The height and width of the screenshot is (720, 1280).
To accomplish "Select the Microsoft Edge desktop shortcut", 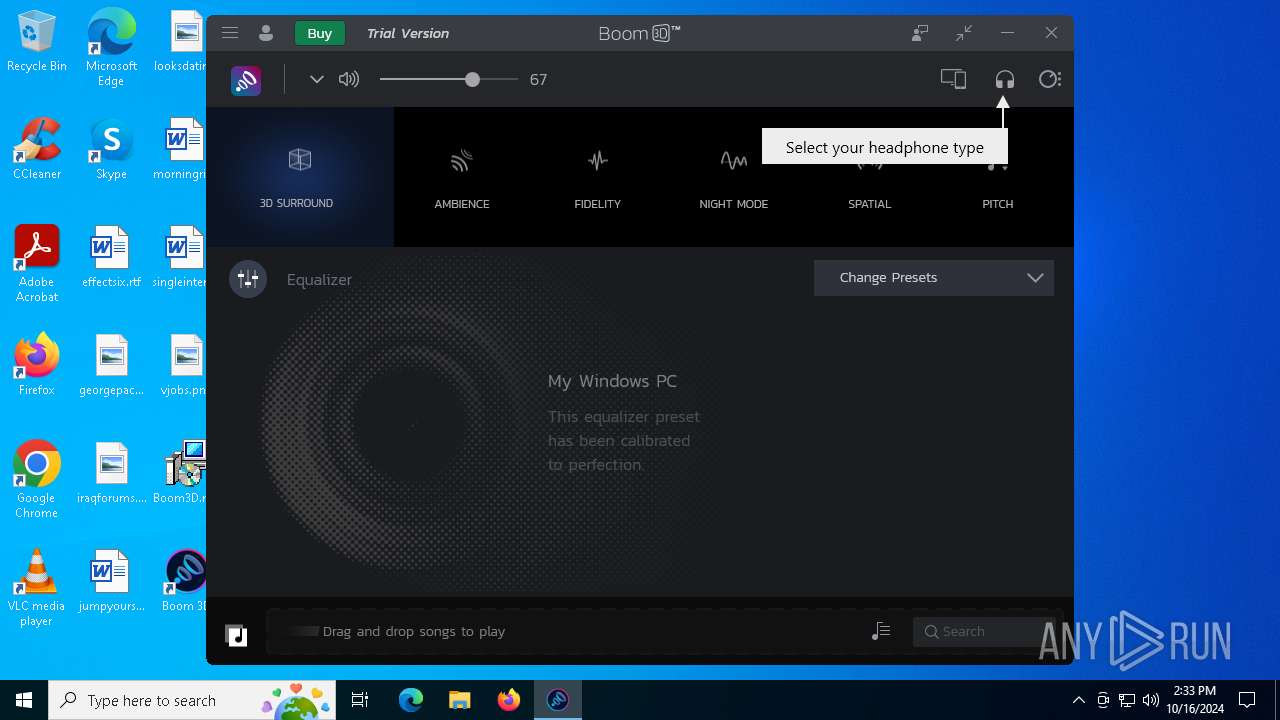I will tap(111, 49).
